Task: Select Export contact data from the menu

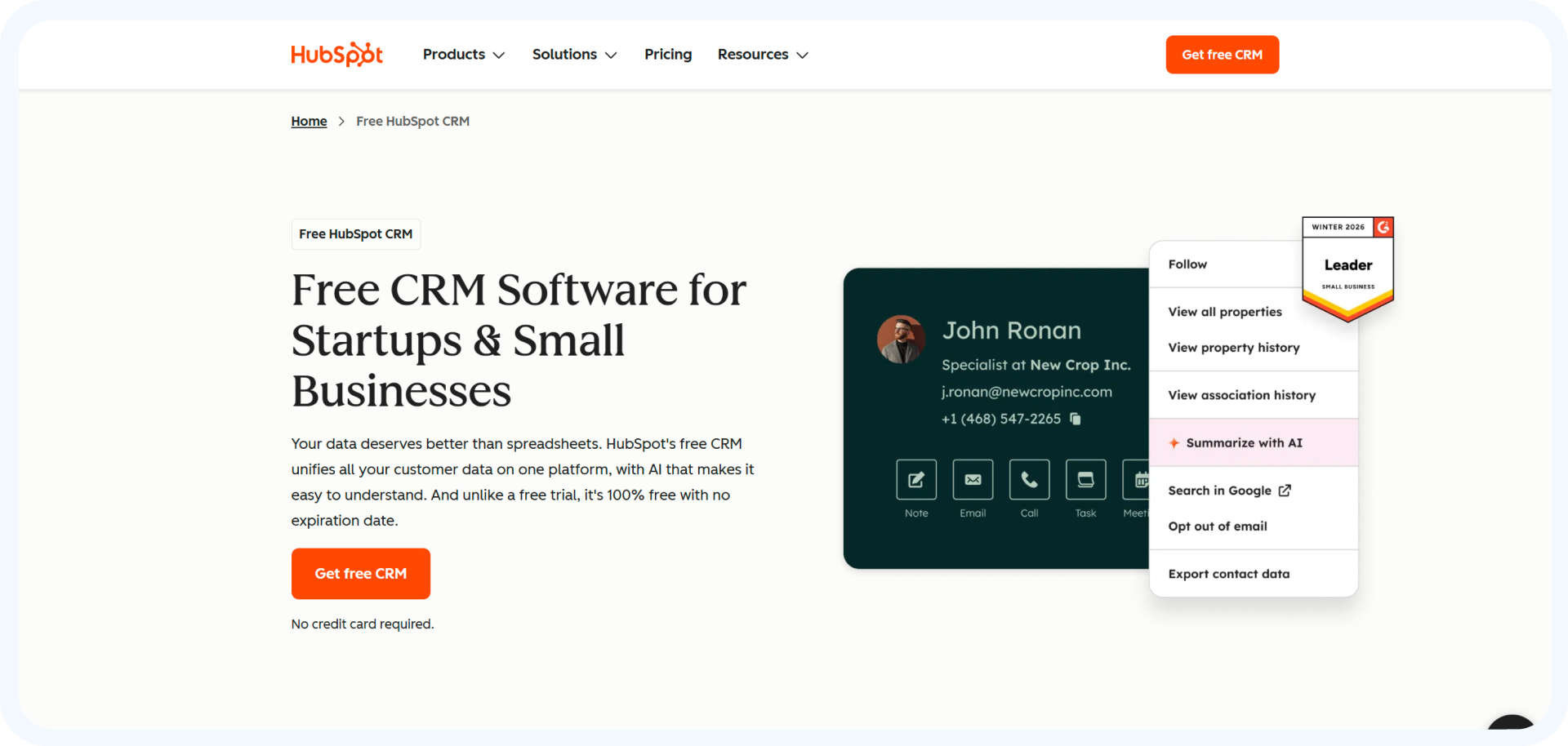Action: pos(1228,574)
